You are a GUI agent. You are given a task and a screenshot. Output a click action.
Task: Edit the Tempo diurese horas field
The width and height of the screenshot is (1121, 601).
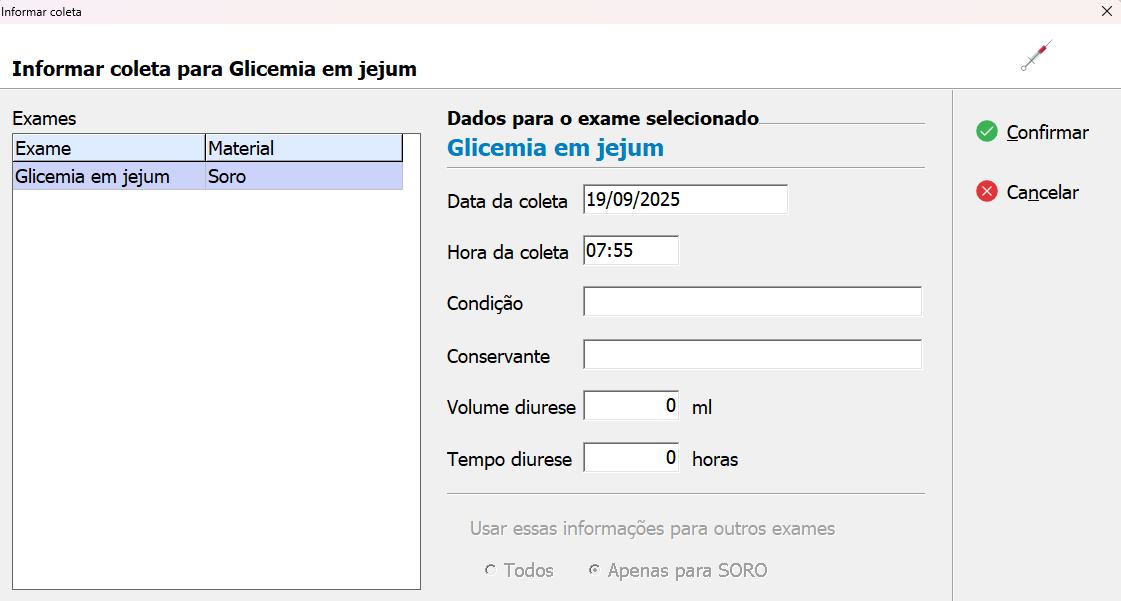tap(631, 457)
